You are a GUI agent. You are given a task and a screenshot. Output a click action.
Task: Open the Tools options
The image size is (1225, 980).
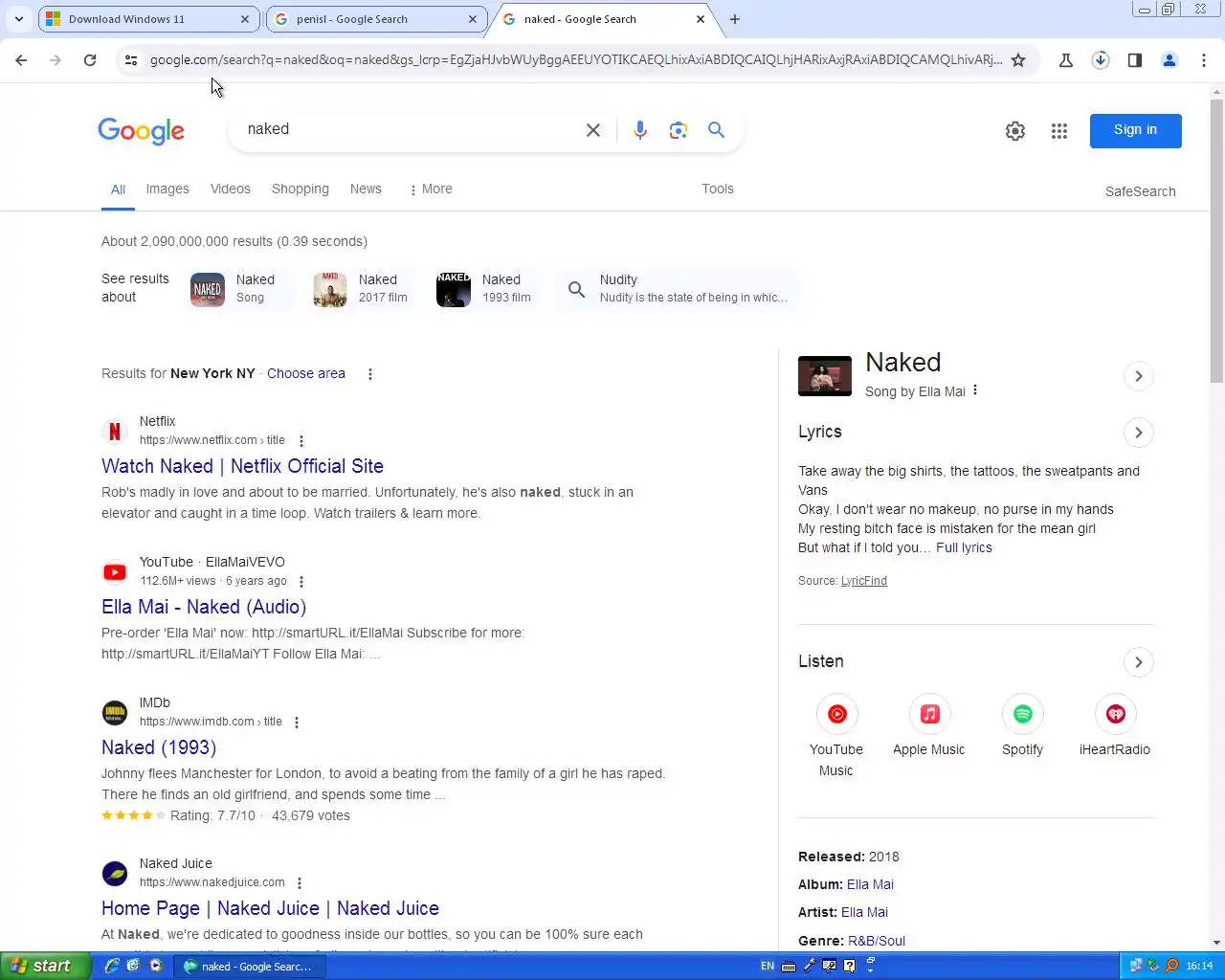718,189
